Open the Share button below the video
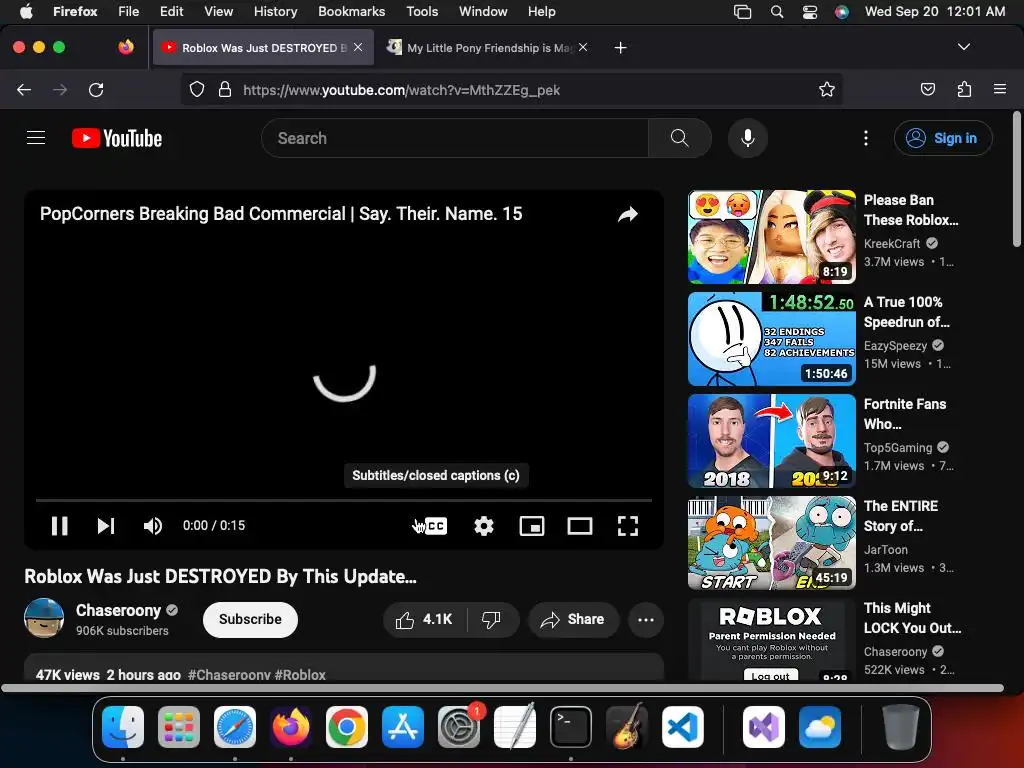The height and width of the screenshot is (768, 1024). pos(573,619)
